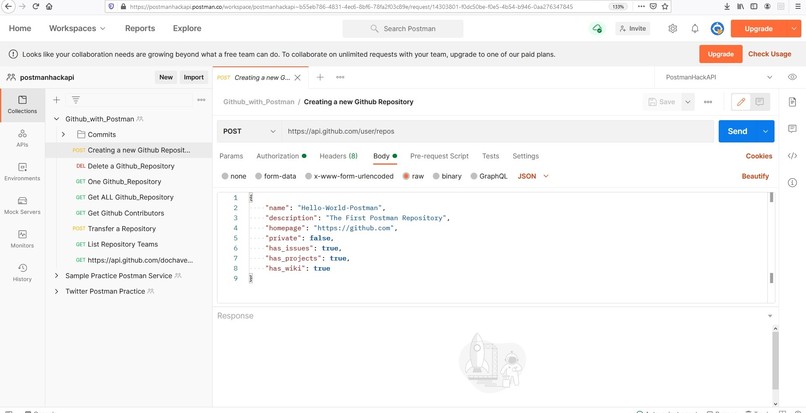806x413 pixels.
Task: Open the History sidebar panel
Action: pos(22,273)
